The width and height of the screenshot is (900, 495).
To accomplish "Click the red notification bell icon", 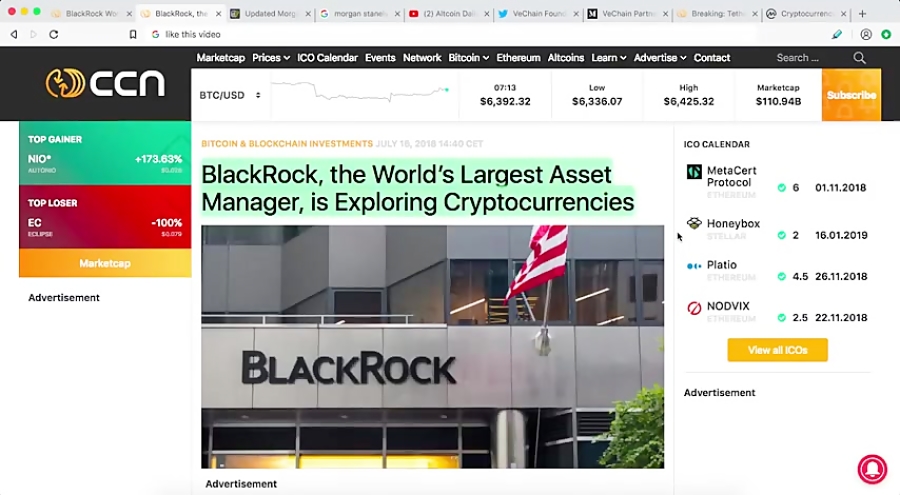I will pos(872,468).
